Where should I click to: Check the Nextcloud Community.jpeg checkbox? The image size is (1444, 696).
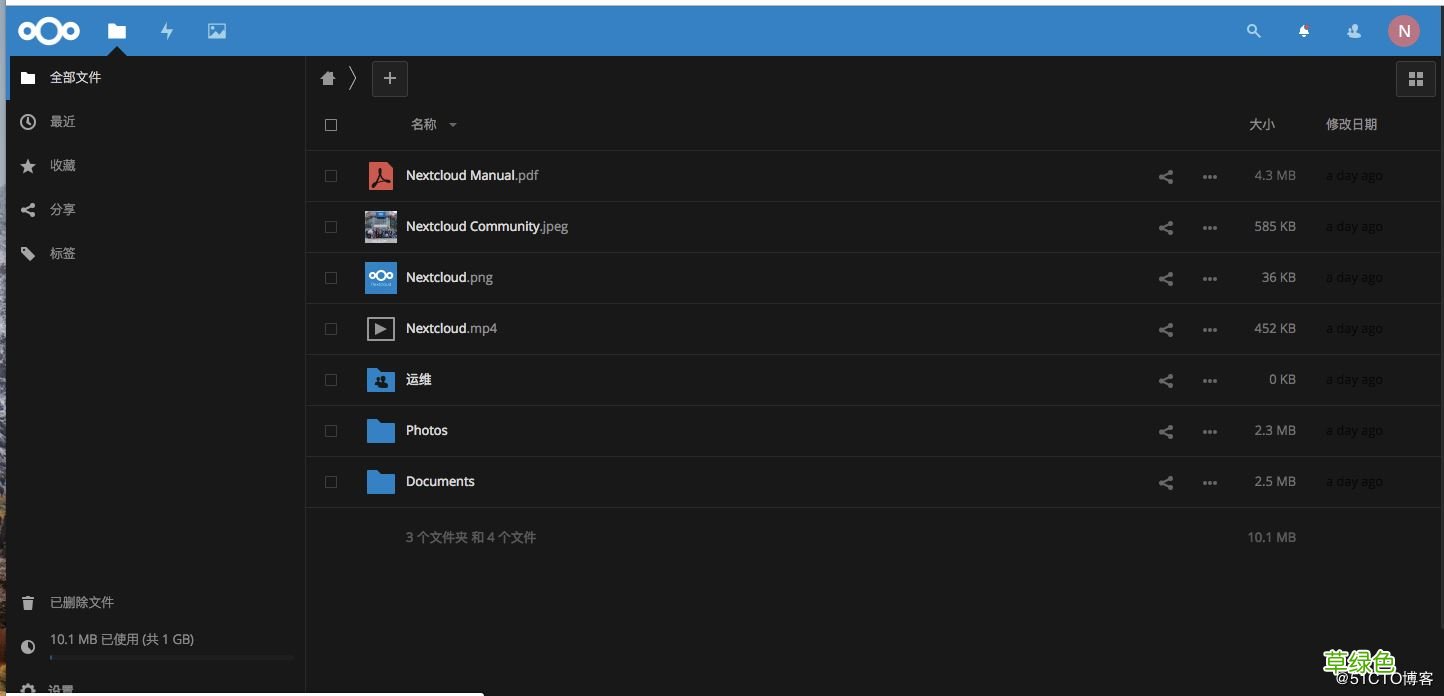[331, 227]
